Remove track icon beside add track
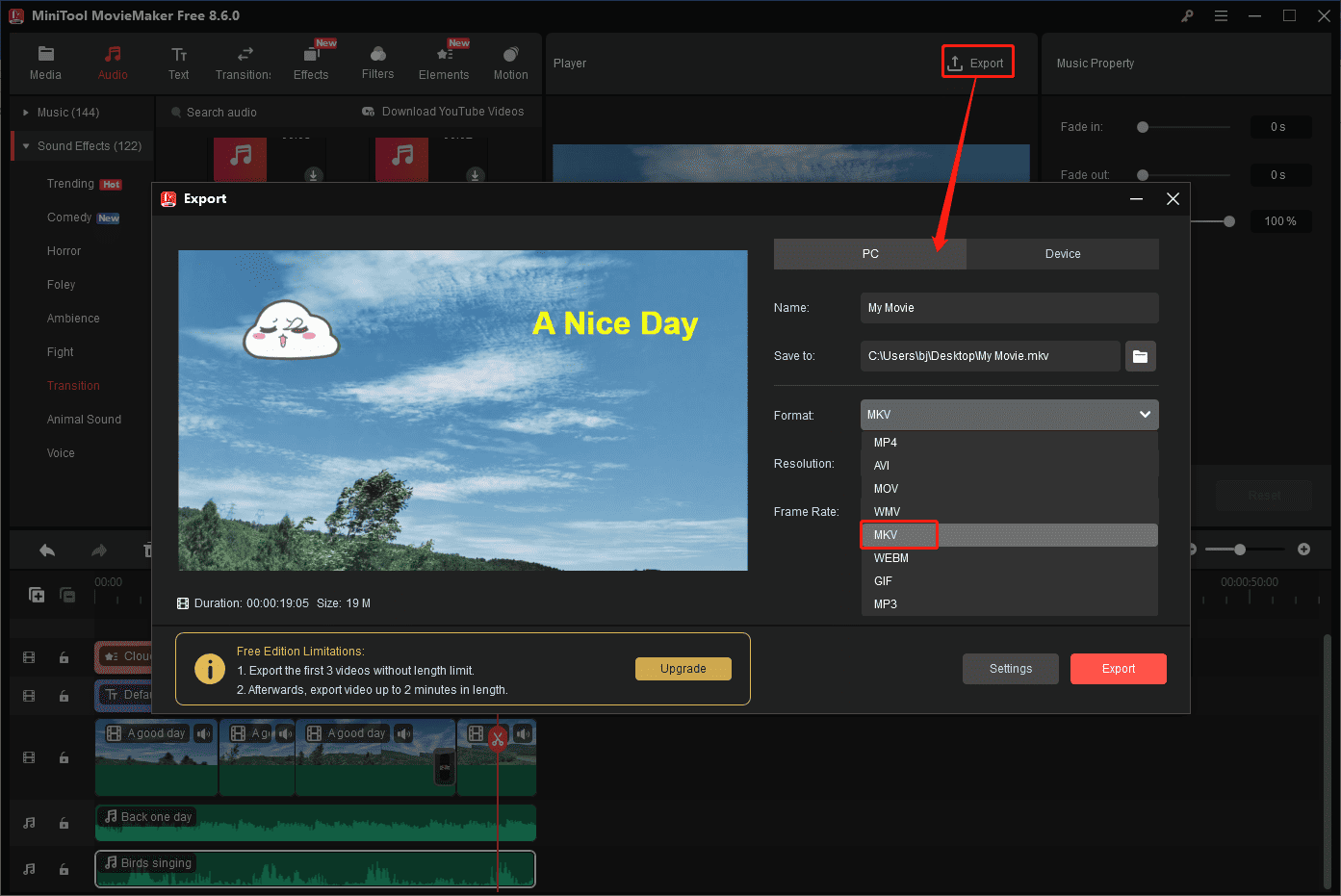This screenshot has width=1341, height=896. 67,595
